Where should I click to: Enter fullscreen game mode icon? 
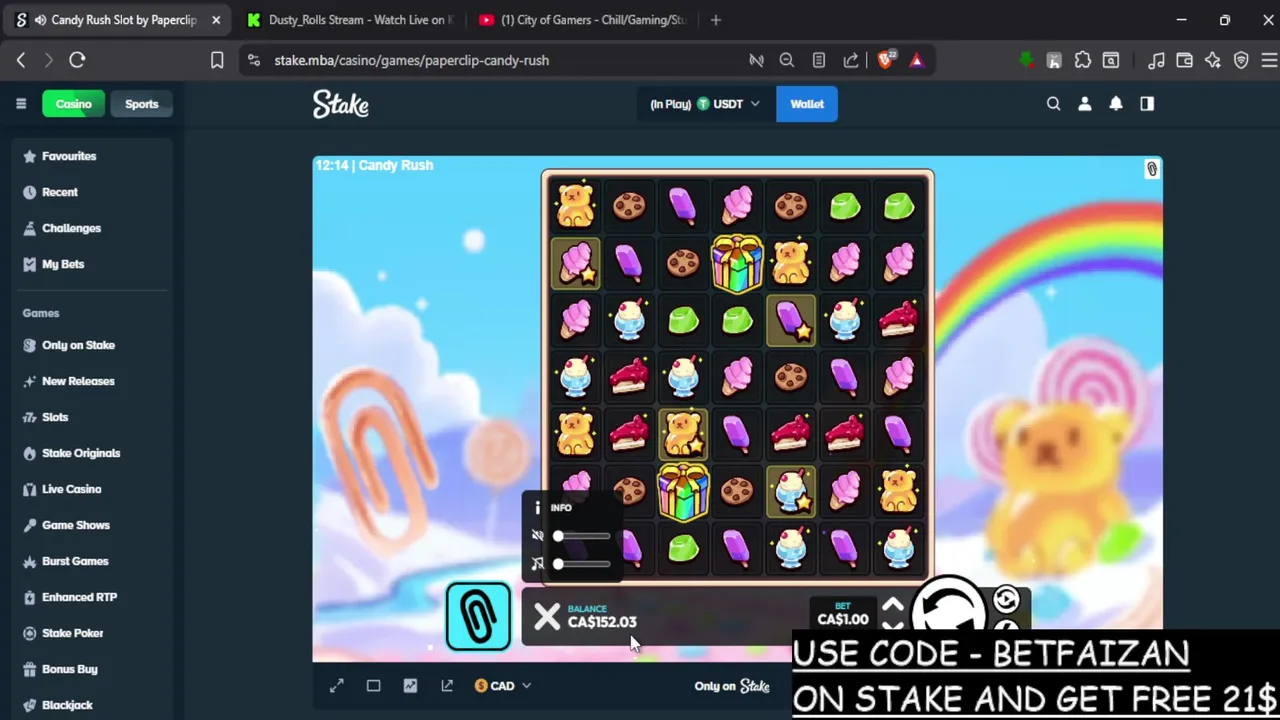point(337,686)
